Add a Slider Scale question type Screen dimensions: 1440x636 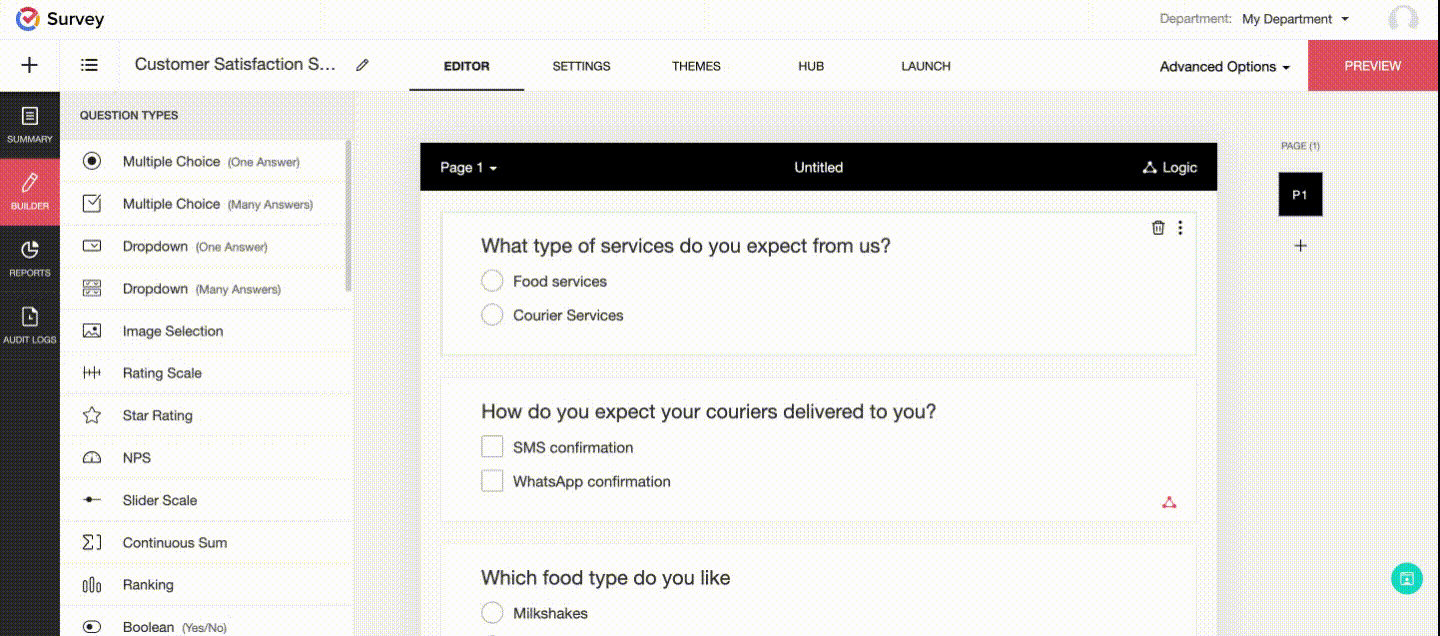(160, 500)
